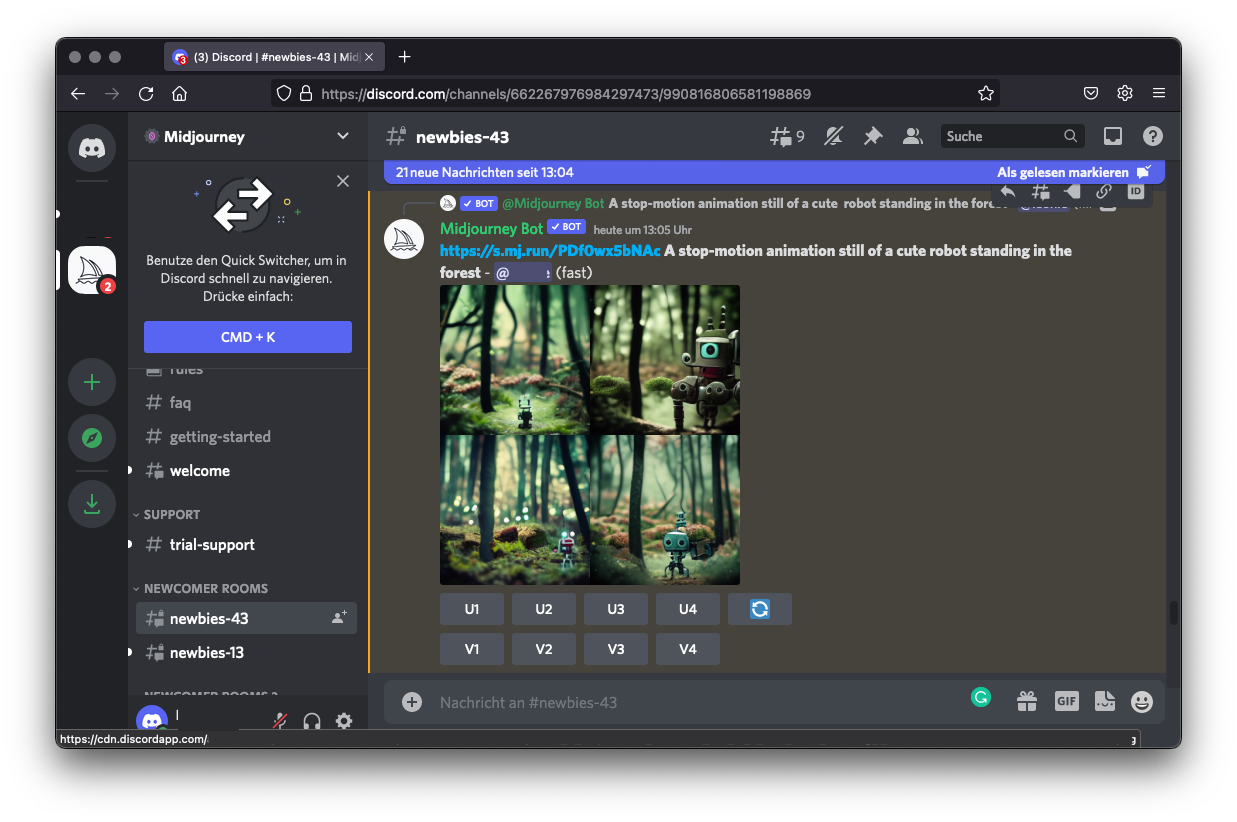
Task: Click the Discord home icon in sidebar
Action: (92, 148)
